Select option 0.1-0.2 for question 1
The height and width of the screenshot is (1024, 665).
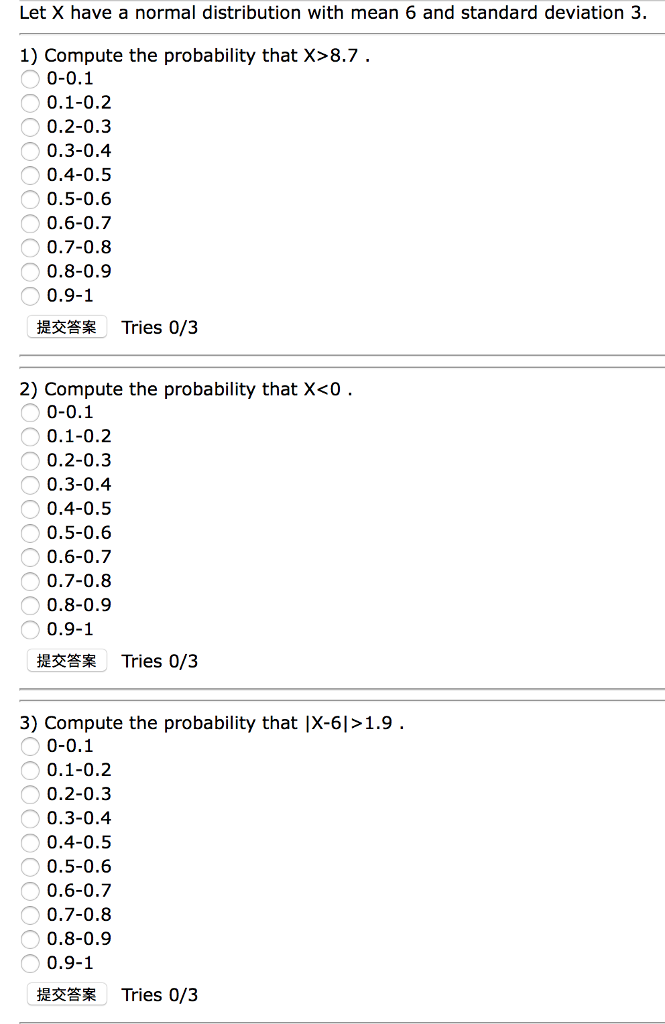pos(30,103)
